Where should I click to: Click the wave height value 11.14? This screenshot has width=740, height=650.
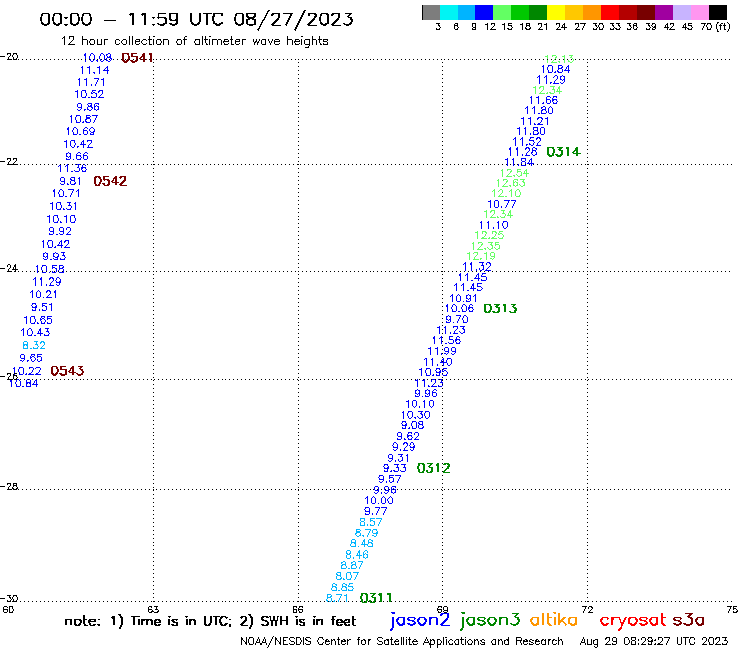coord(94,70)
